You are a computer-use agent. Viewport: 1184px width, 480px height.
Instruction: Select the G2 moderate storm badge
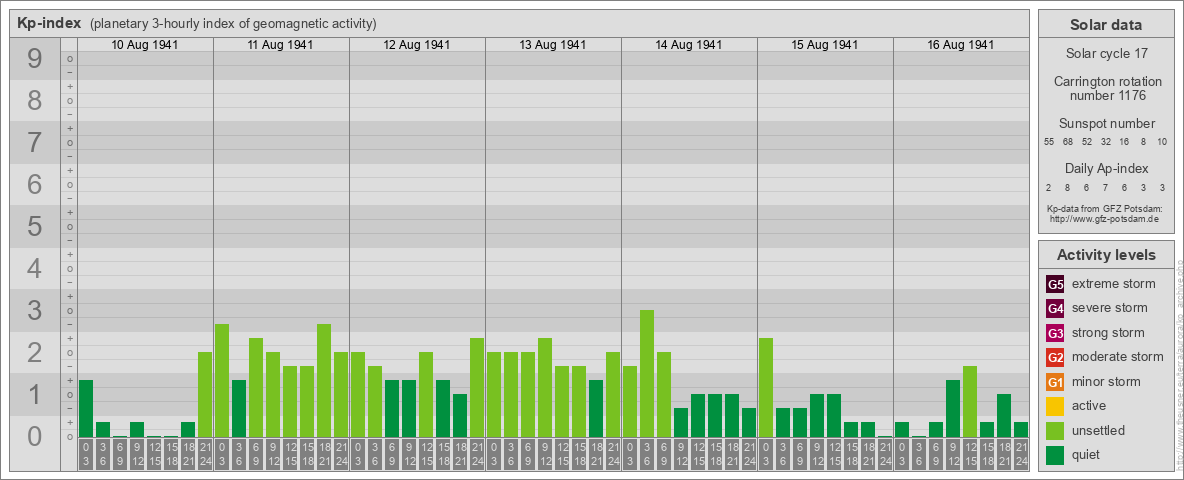1055,357
